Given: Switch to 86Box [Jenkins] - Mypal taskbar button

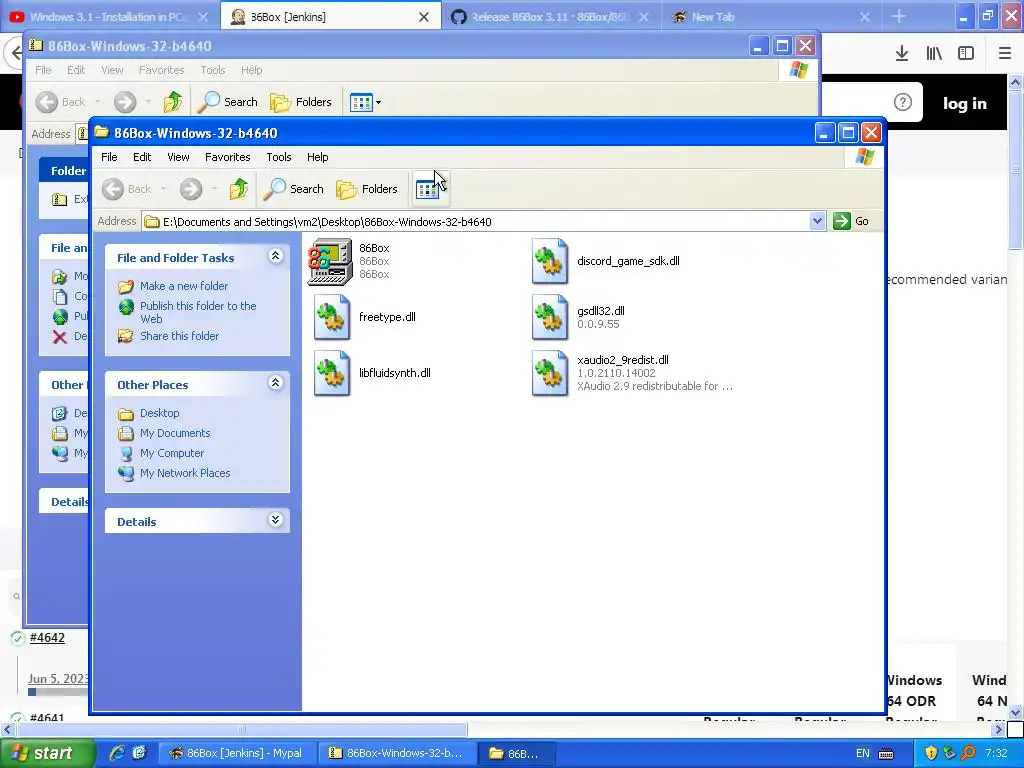Looking at the screenshot, I should coord(237,754).
